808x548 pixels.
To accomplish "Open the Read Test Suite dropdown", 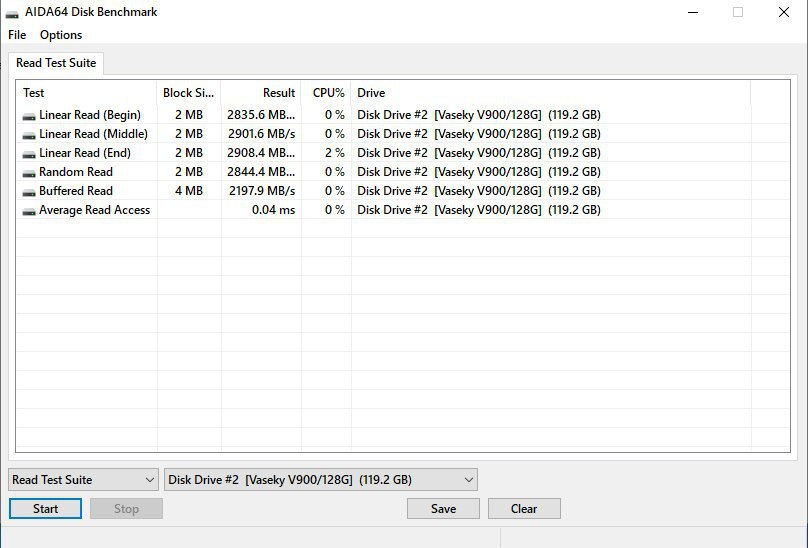I will pos(83,480).
